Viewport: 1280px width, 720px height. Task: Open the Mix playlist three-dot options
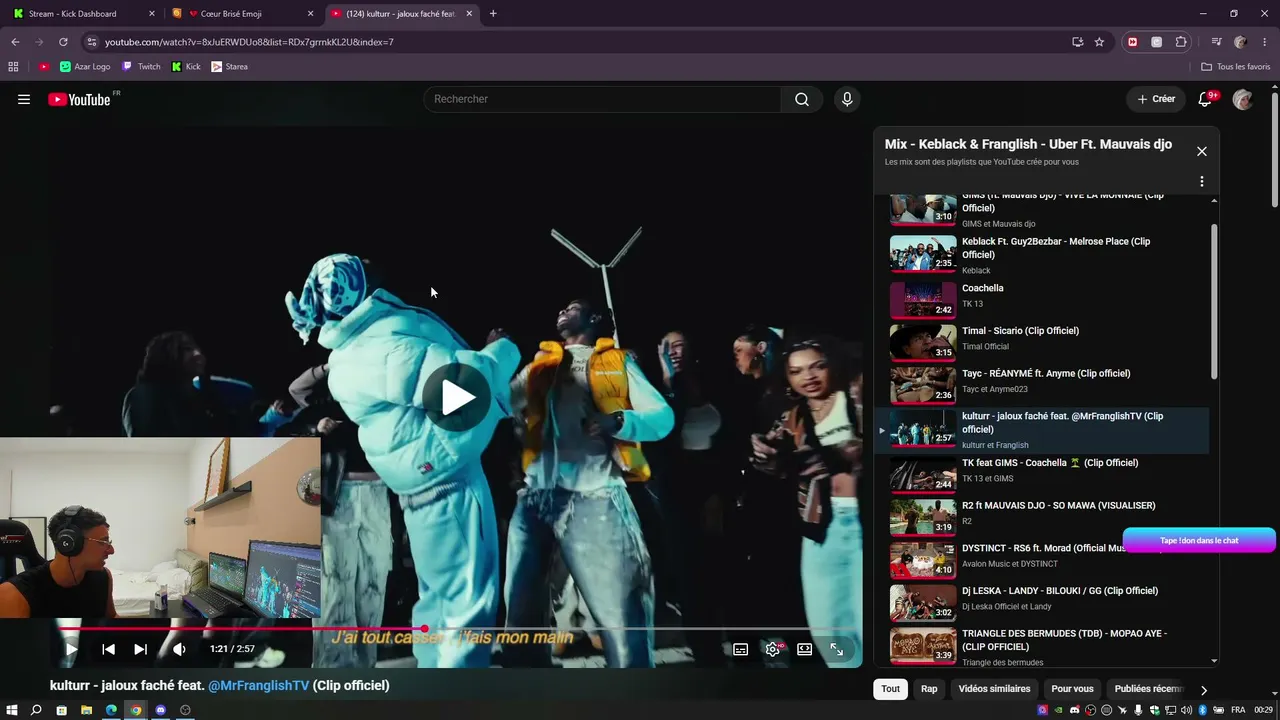pos(1202,182)
